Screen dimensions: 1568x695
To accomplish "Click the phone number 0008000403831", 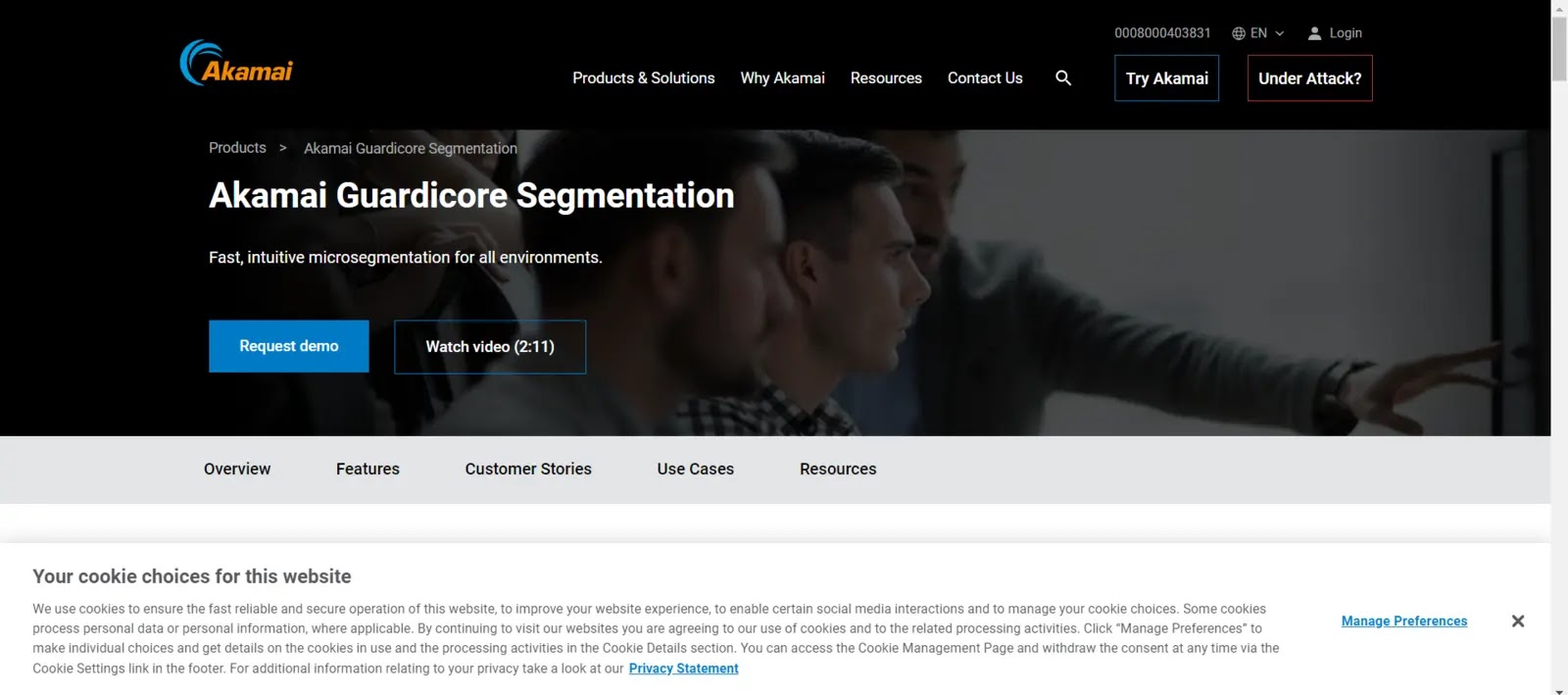I will pos(1162,33).
